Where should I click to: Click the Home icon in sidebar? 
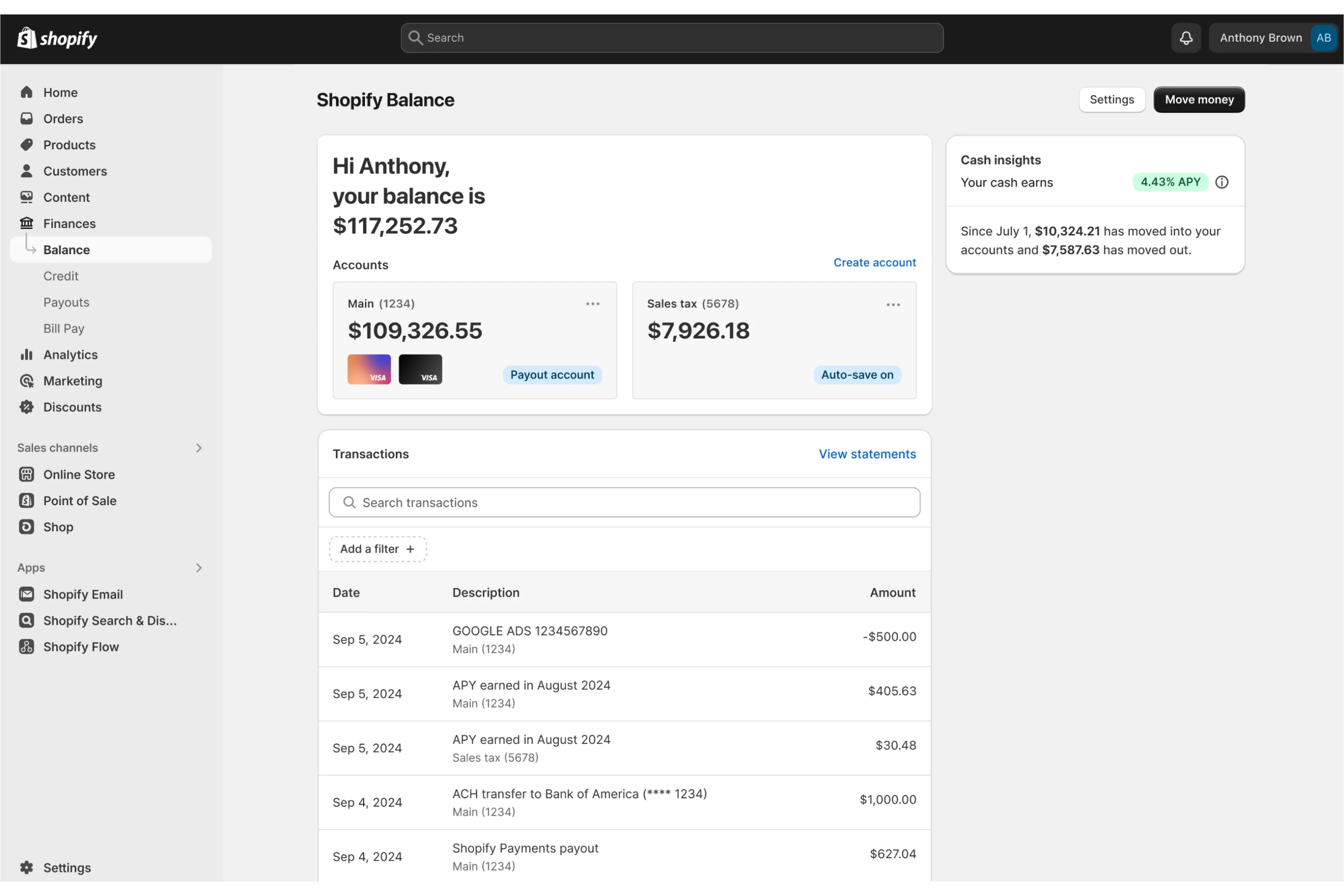click(26, 93)
